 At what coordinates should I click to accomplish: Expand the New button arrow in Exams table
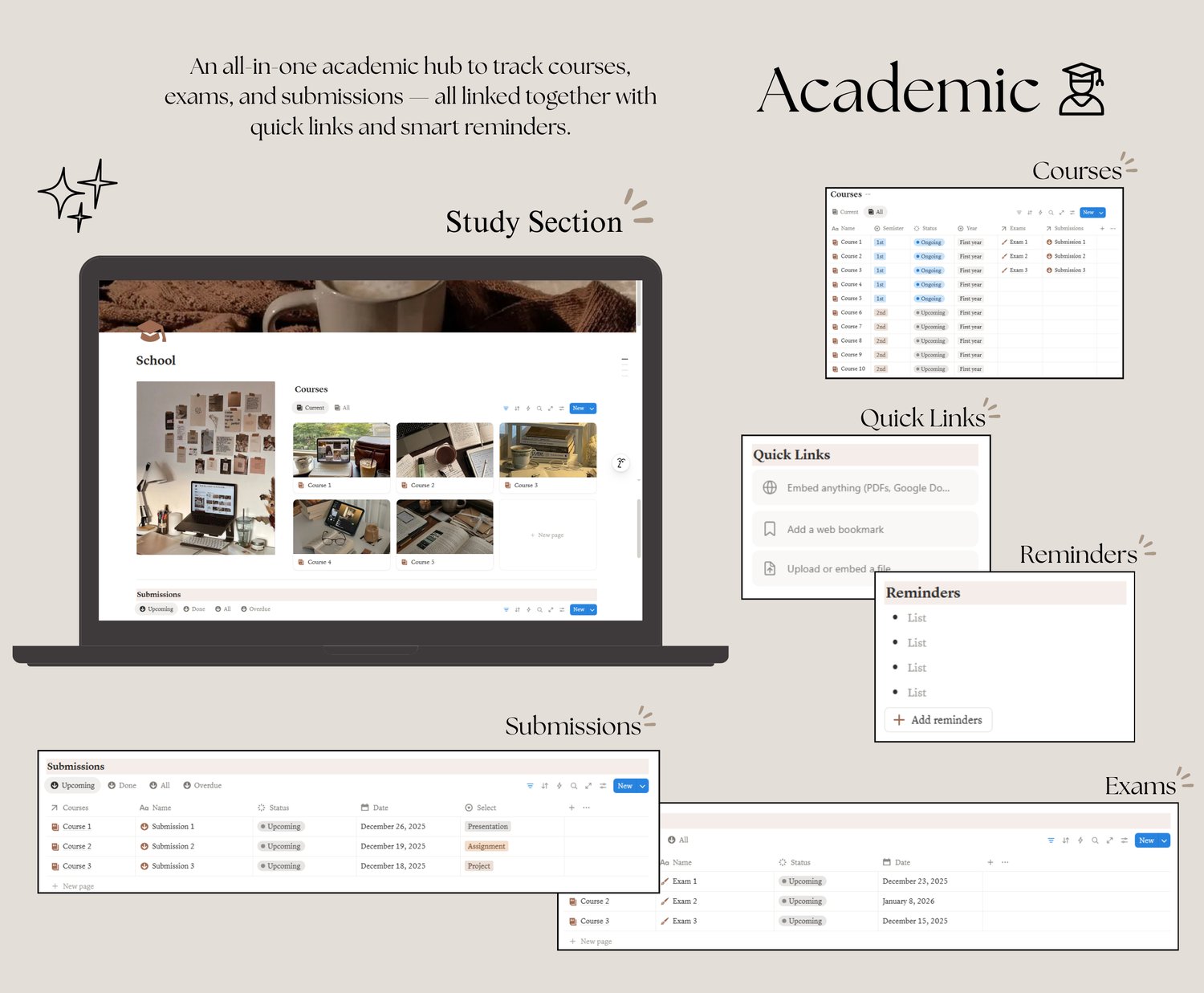tap(1164, 840)
